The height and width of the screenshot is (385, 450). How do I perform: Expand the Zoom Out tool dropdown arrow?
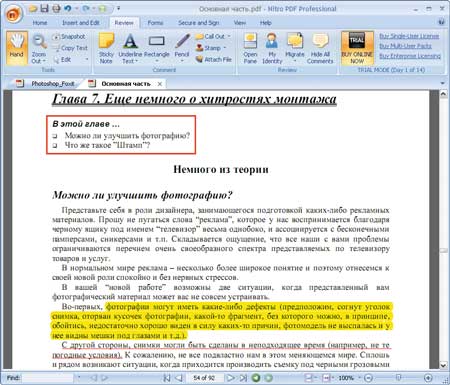pos(44,61)
